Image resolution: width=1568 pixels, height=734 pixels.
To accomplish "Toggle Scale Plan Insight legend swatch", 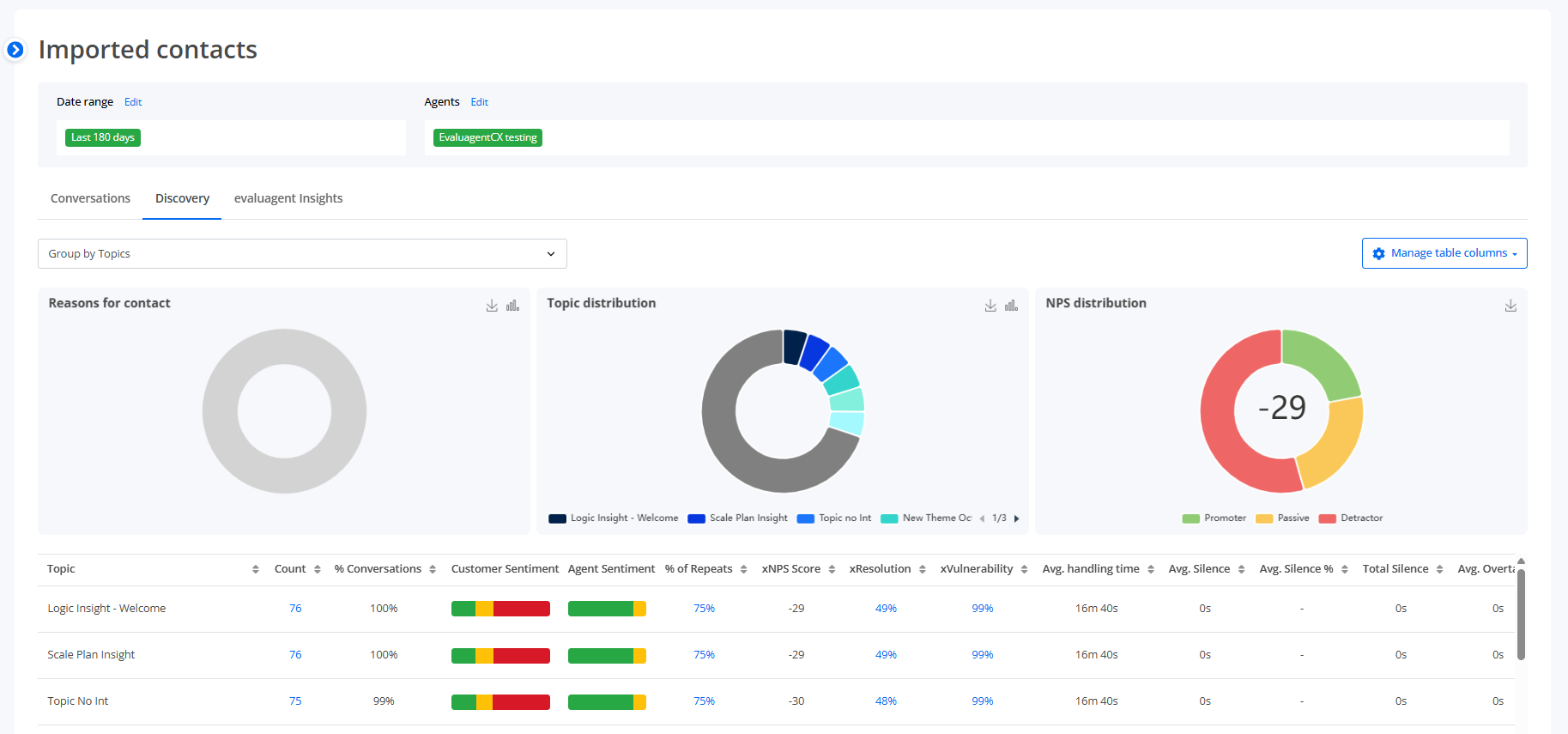I will (696, 519).
